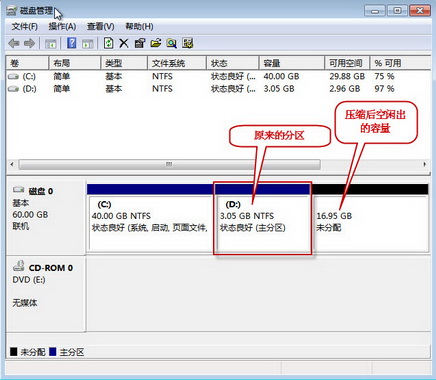Image resolution: width=436 pixels, height=380 pixels.
Task: Click the 磁盘 0 disk header panel
Action: [45, 217]
